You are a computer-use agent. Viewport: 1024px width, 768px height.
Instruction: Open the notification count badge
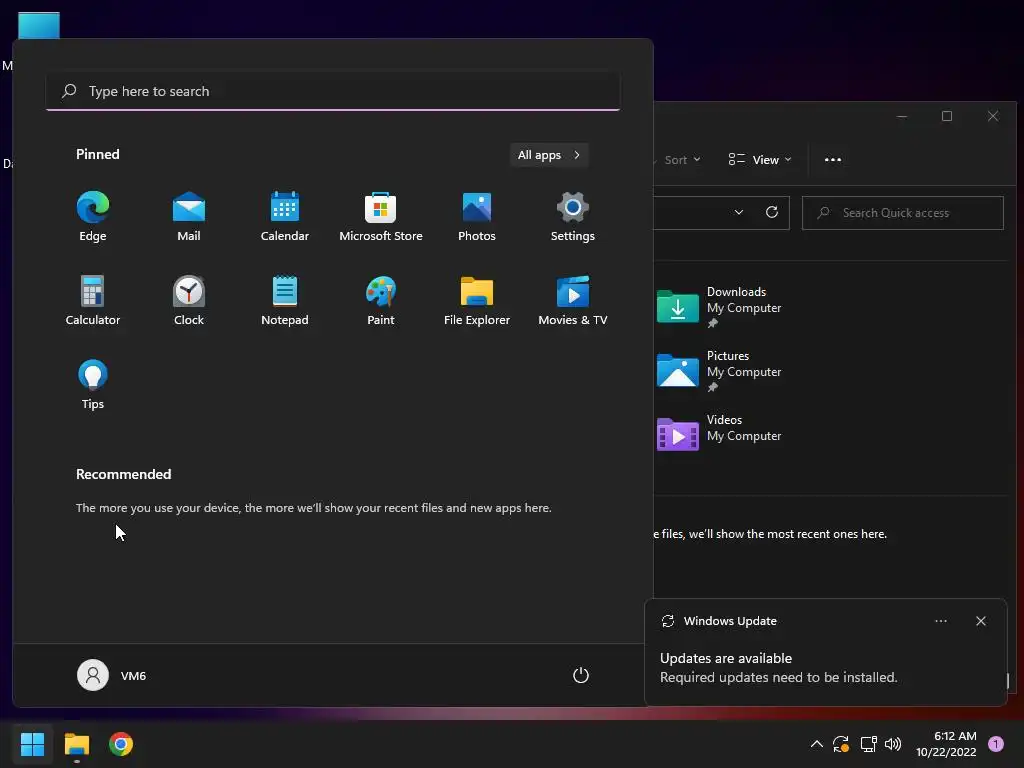point(996,744)
